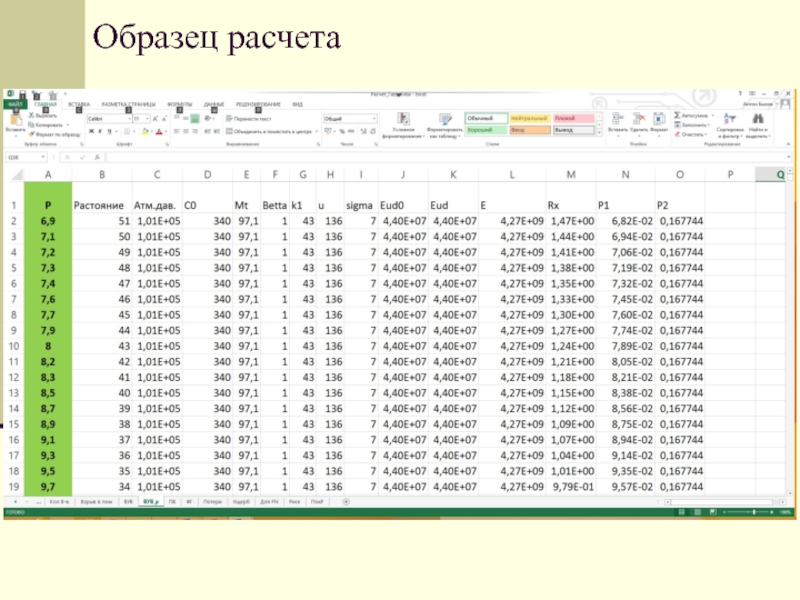The width and height of the screenshot is (800, 600).
Task: Click the align right icon
Action: pos(195,132)
